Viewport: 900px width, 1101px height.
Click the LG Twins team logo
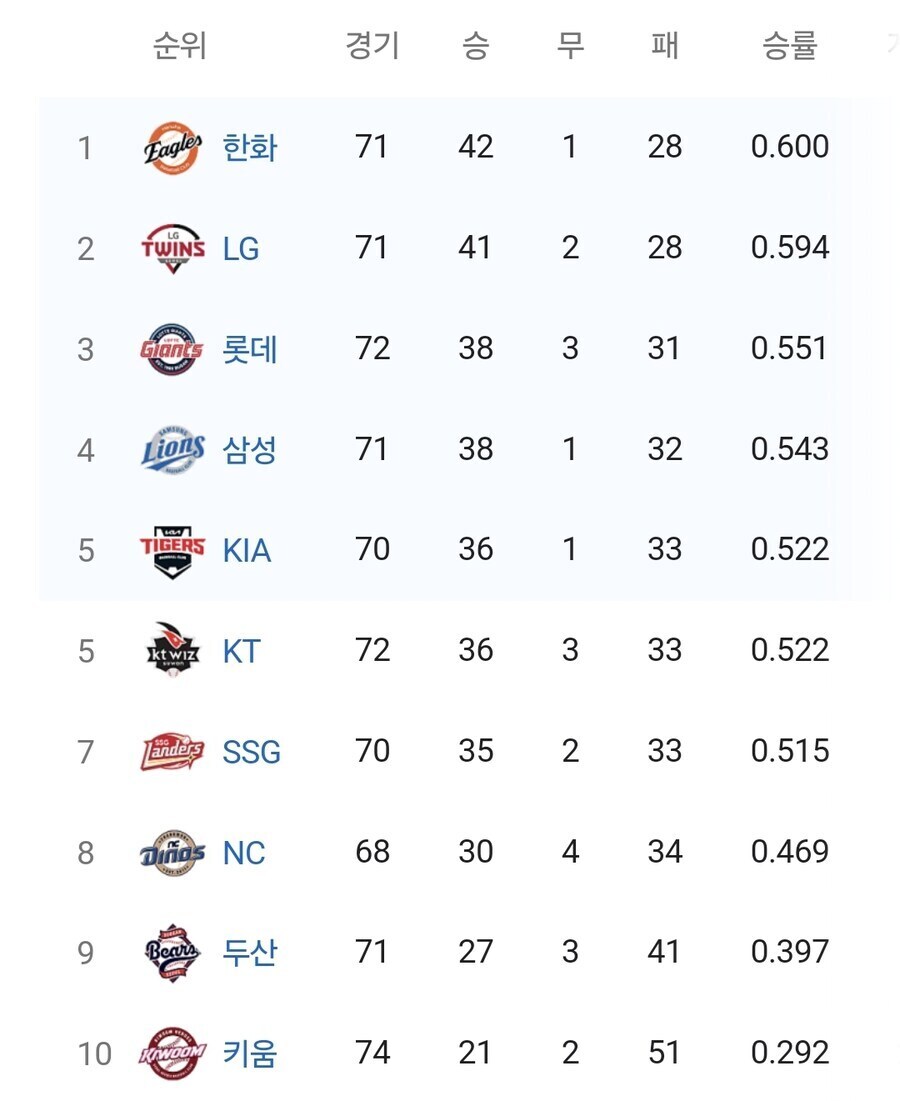point(172,248)
